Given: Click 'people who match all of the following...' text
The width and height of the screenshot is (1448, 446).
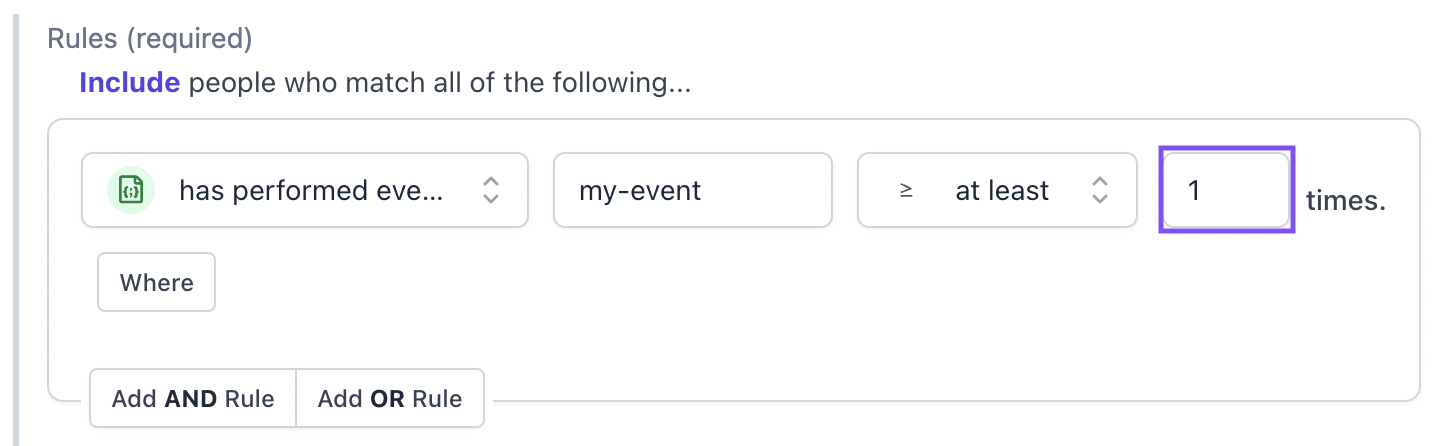Looking at the screenshot, I should pyautogui.click(x=440, y=83).
